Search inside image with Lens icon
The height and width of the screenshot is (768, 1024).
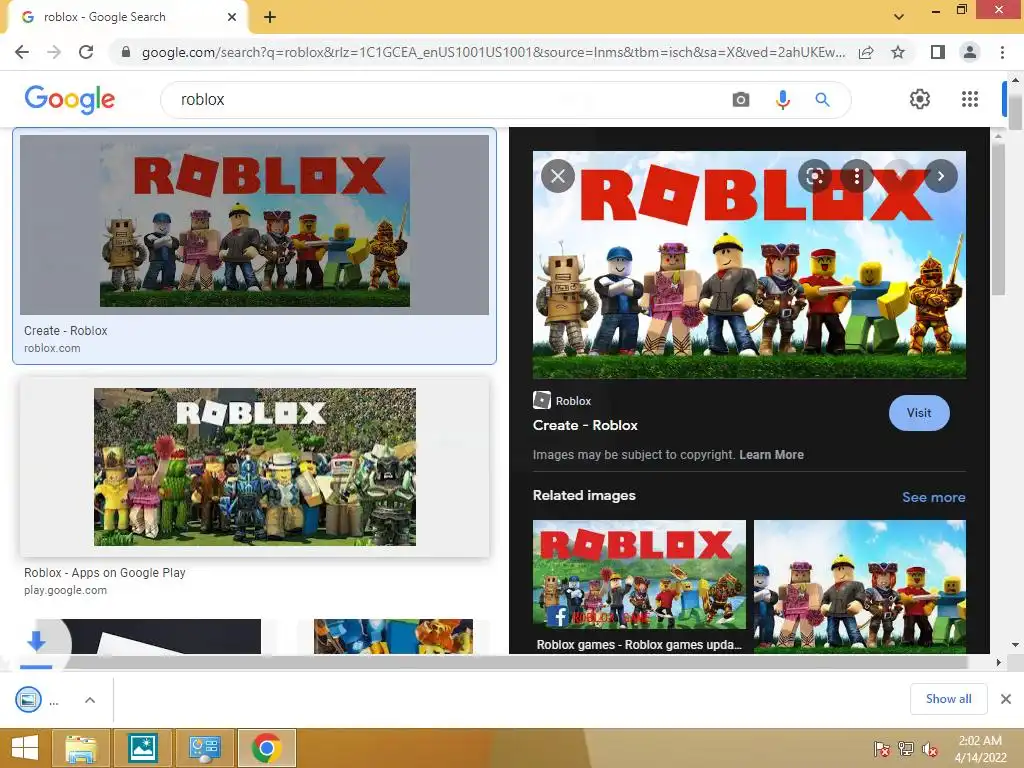(814, 176)
